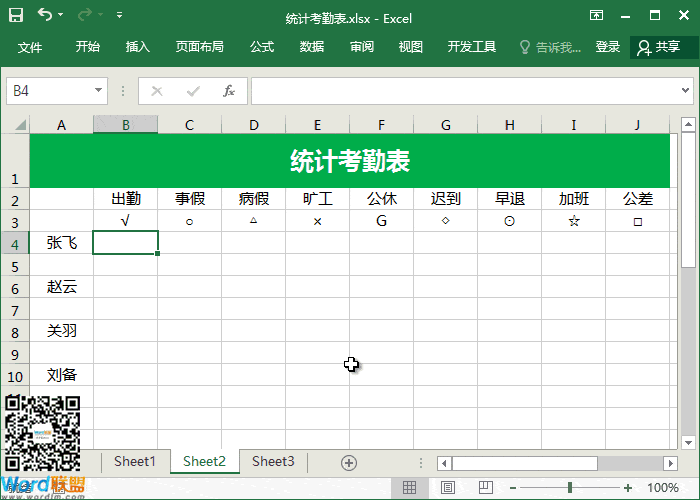
Task: Click the zoom slider handle
Action: click(x=570, y=488)
